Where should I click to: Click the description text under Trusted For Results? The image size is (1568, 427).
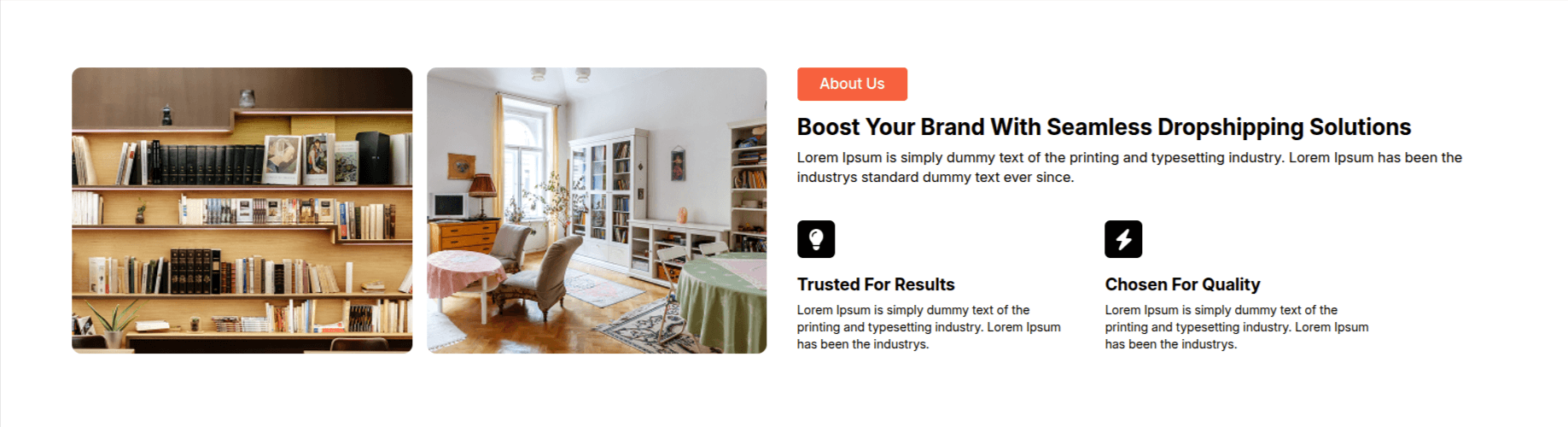(928, 327)
